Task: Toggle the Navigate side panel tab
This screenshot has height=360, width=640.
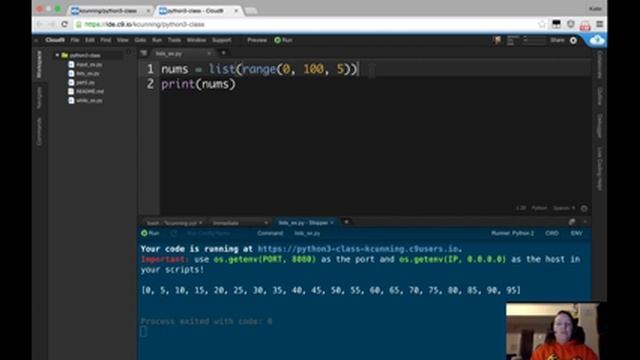Action: 39,98
